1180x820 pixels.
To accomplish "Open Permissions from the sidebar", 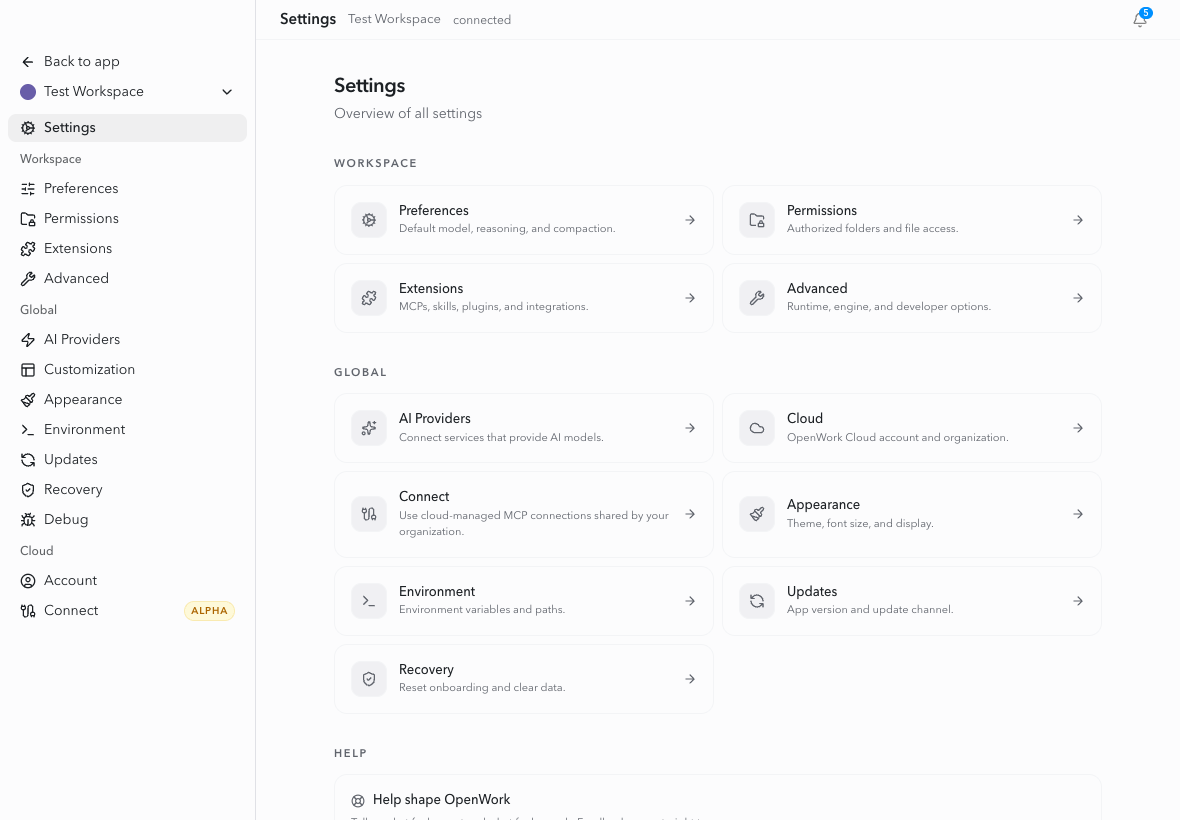I will pos(127,219).
